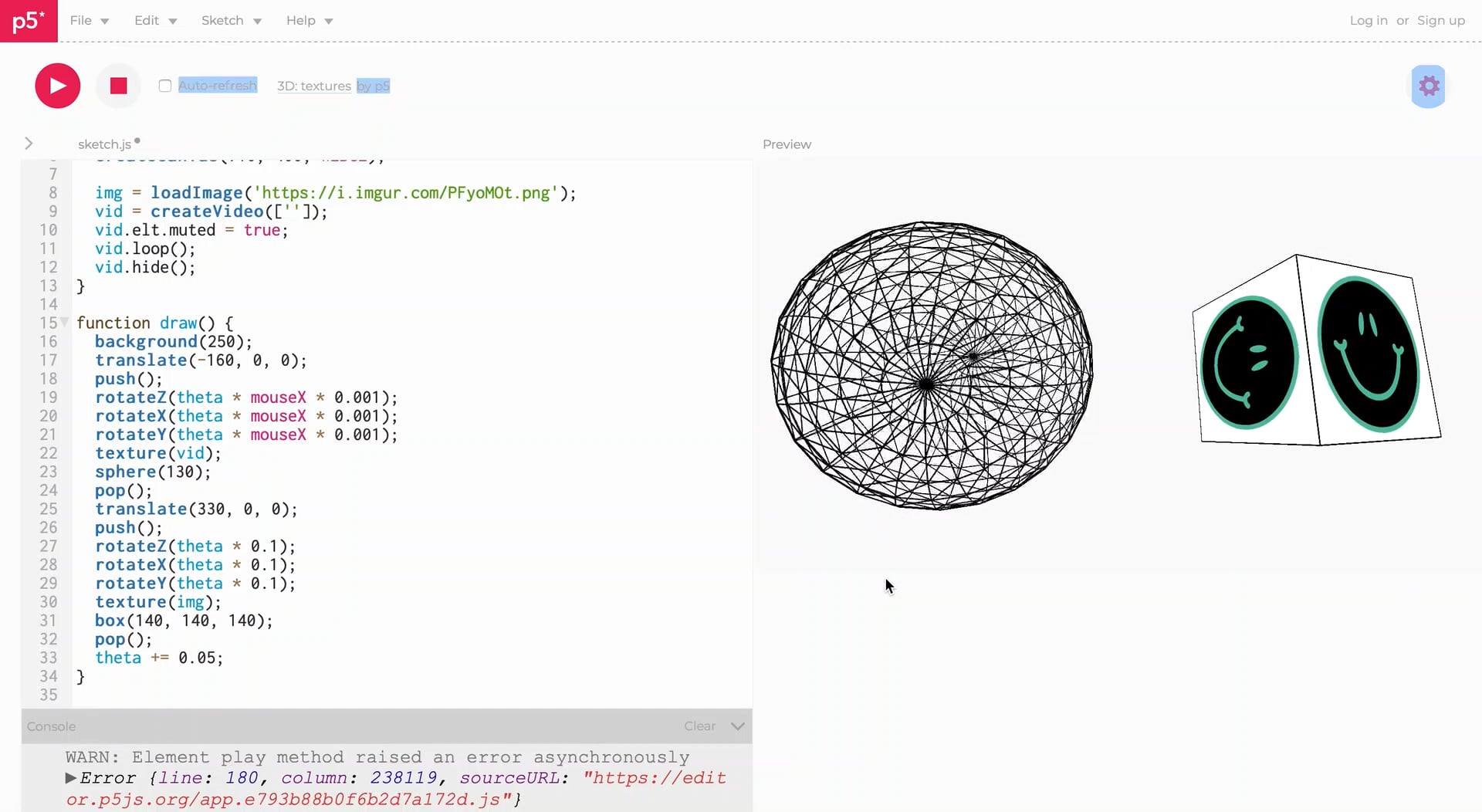
Task: Click the p5* logo home icon
Action: [x=29, y=21]
